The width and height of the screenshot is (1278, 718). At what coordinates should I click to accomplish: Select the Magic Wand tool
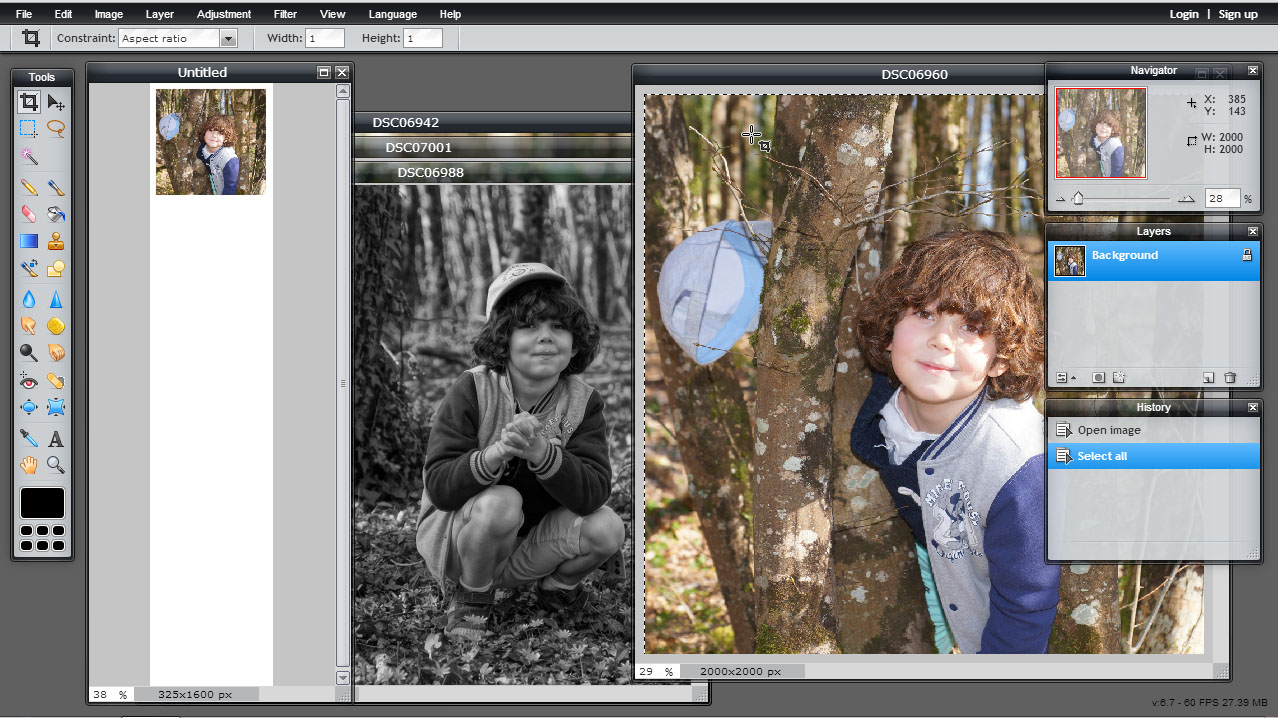pyautogui.click(x=28, y=157)
